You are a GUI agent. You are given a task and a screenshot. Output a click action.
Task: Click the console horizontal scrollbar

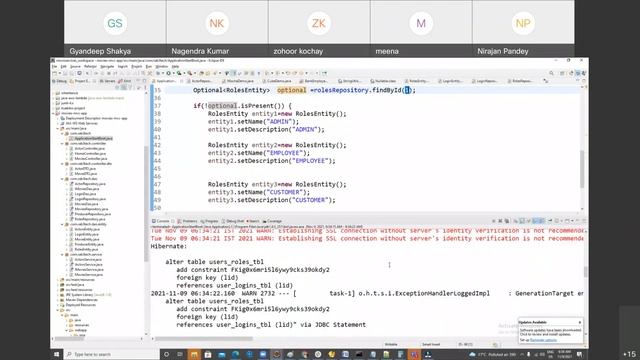pyautogui.click(x=204, y=338)
